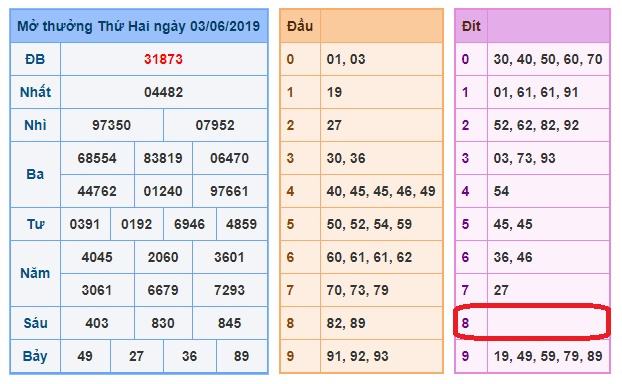The width and height of the screenshot is (622, 384).
Task: Click the Sáu row label
Action: (35, 323)
